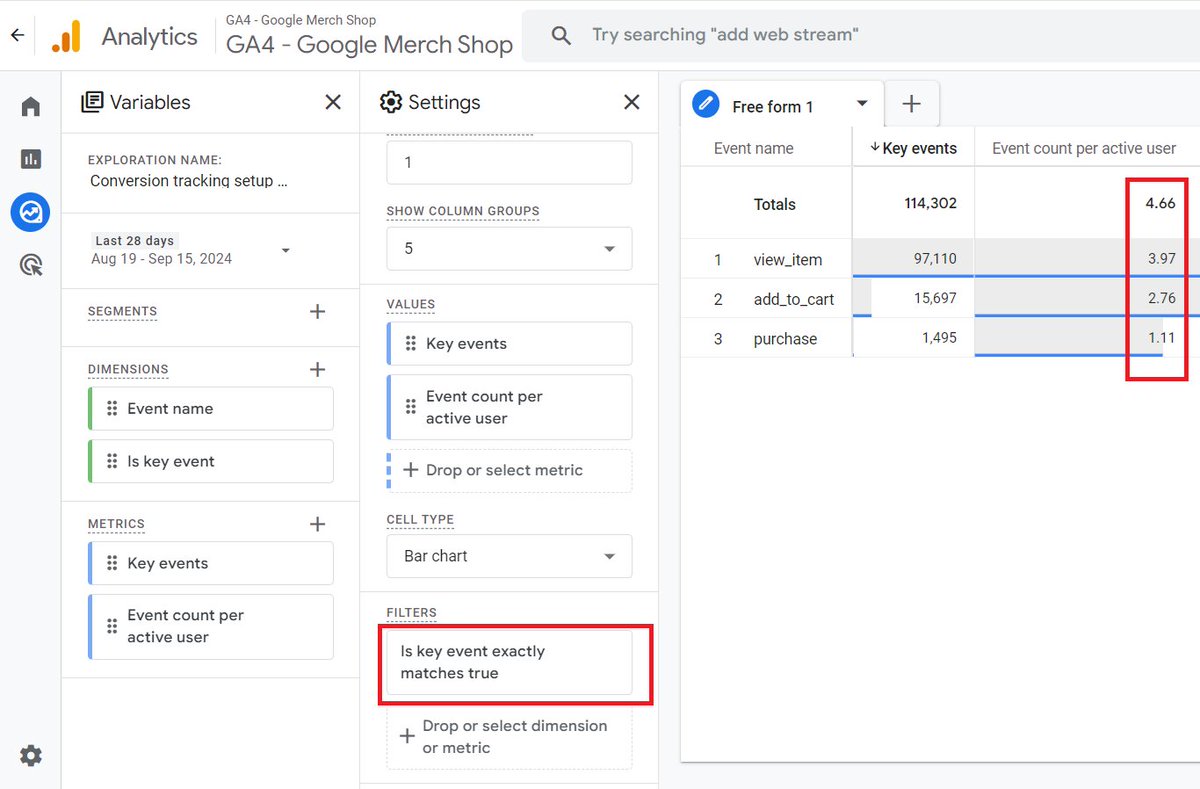Click the Event name column header
1200x789 pixels.
754,148
